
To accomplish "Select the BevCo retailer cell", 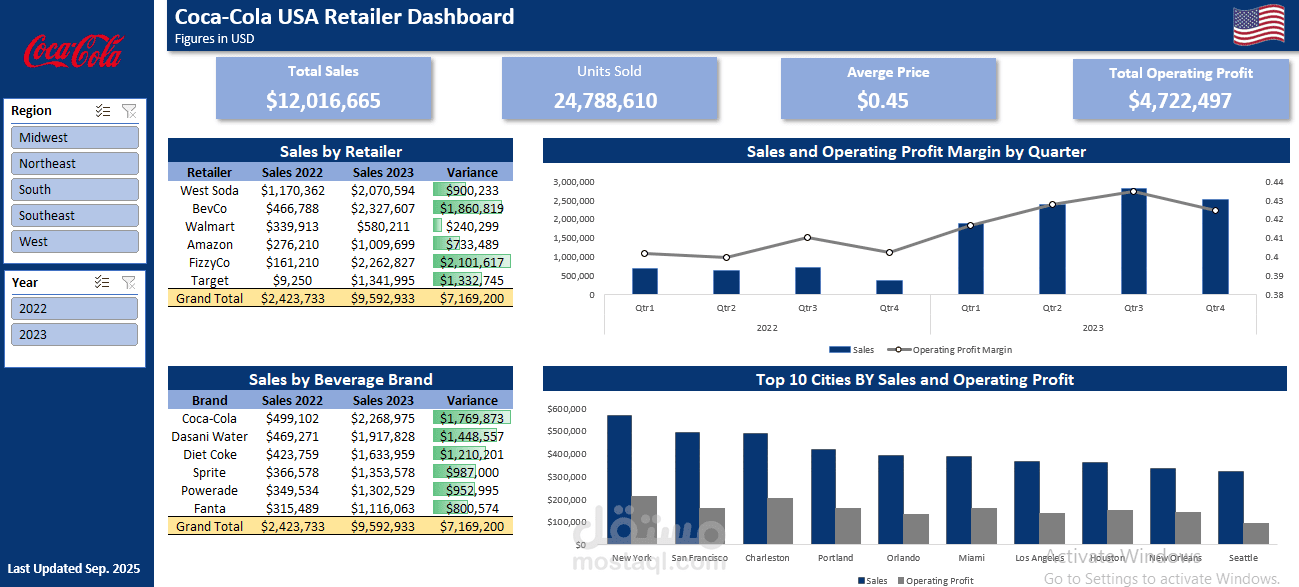I will 210,208.
